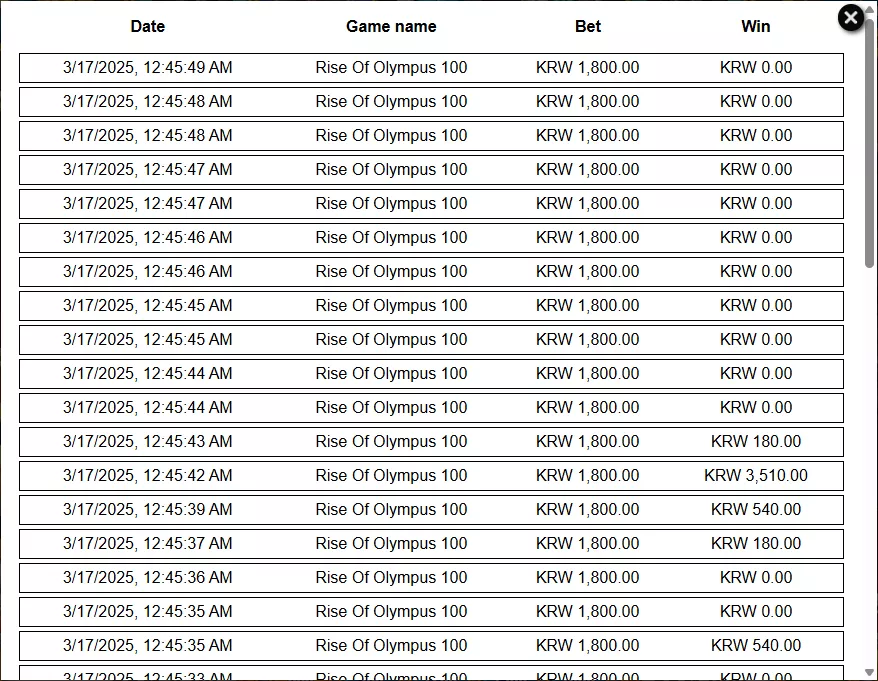This screenshot has height=681, width=878.
Task: Click the Bet column header
Action: pos(588,26)
